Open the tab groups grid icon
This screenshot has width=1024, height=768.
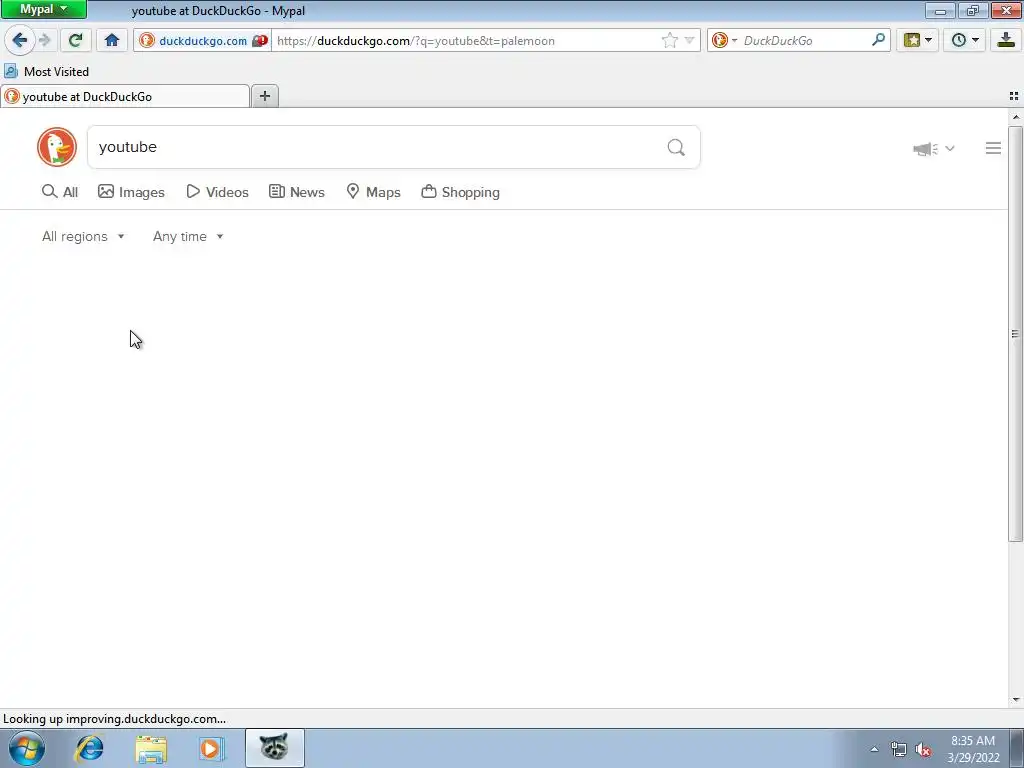pos(1014,96)
